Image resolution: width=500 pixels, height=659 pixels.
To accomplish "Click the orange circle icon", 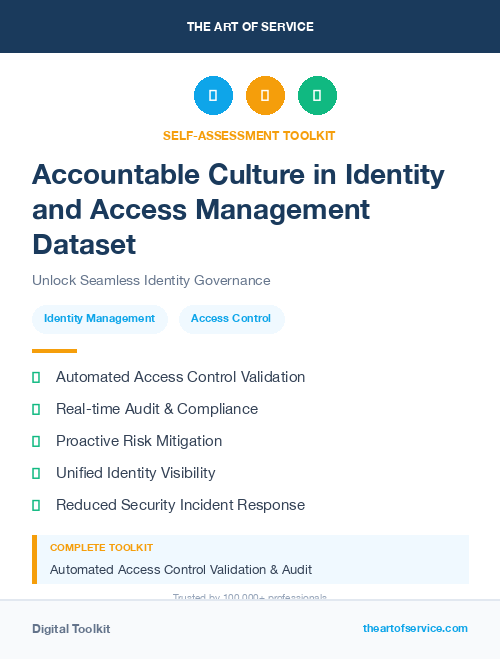I will pos(265,95).
